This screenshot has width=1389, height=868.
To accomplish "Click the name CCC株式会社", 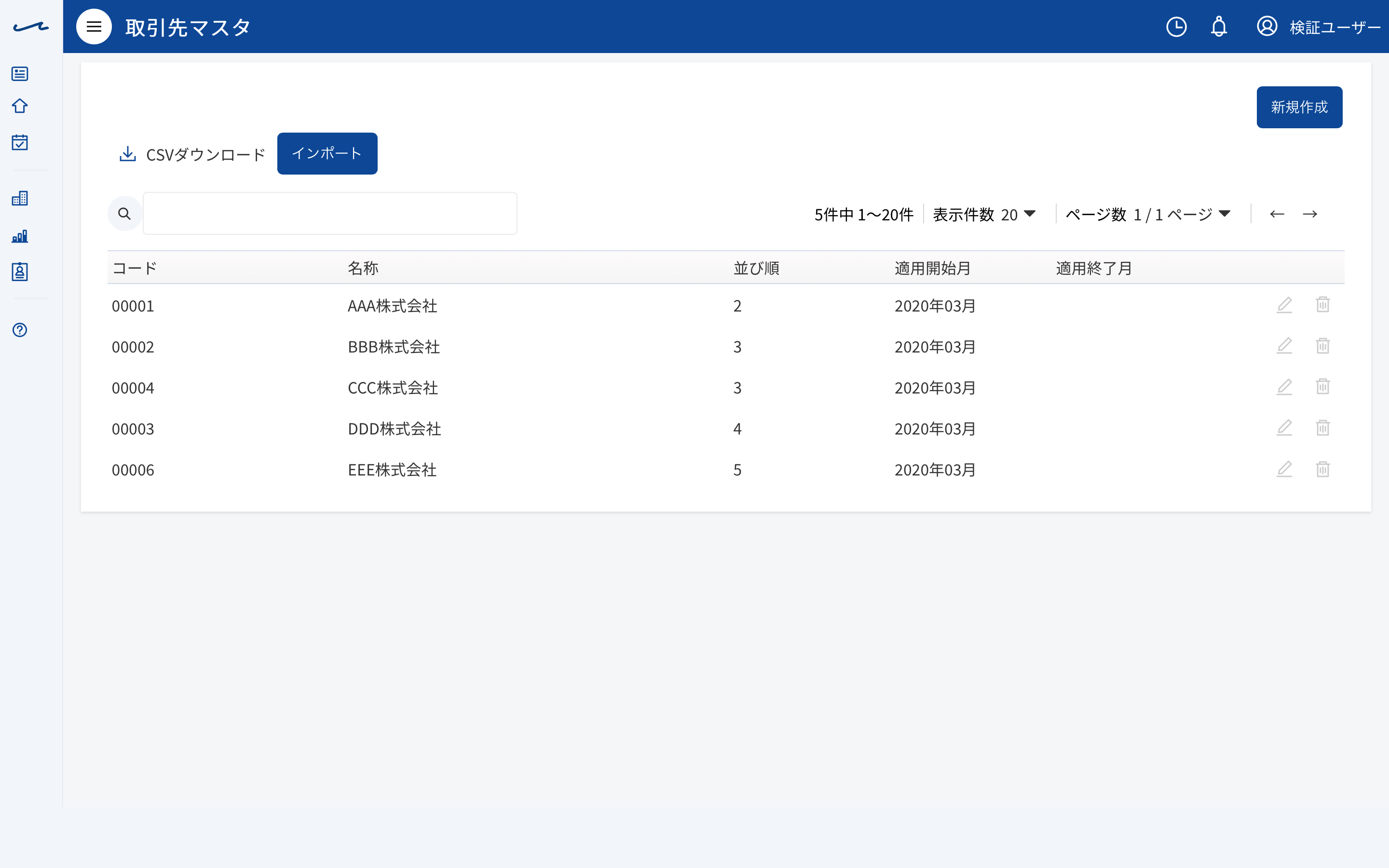I will pyautogui.click(x=393, y=388).
